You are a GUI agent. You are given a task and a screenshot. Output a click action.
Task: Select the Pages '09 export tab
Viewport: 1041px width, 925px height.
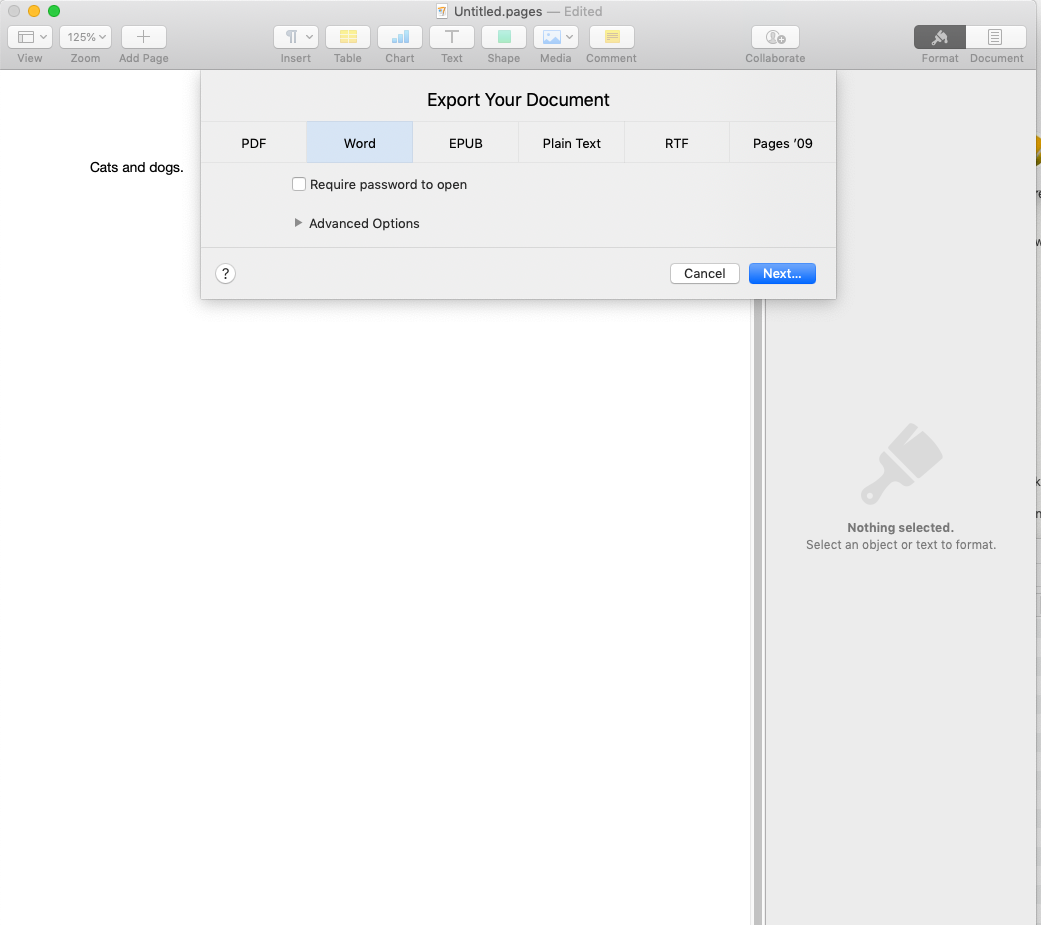point(782,143)
